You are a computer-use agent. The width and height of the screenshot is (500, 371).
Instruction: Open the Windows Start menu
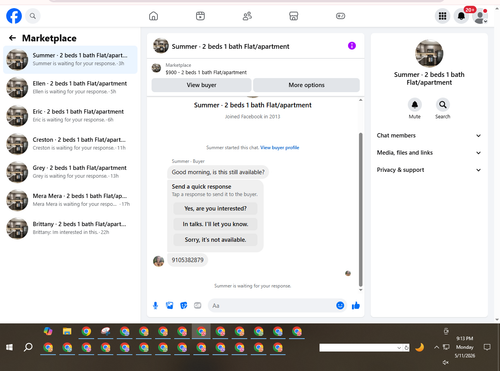point(9,347)
